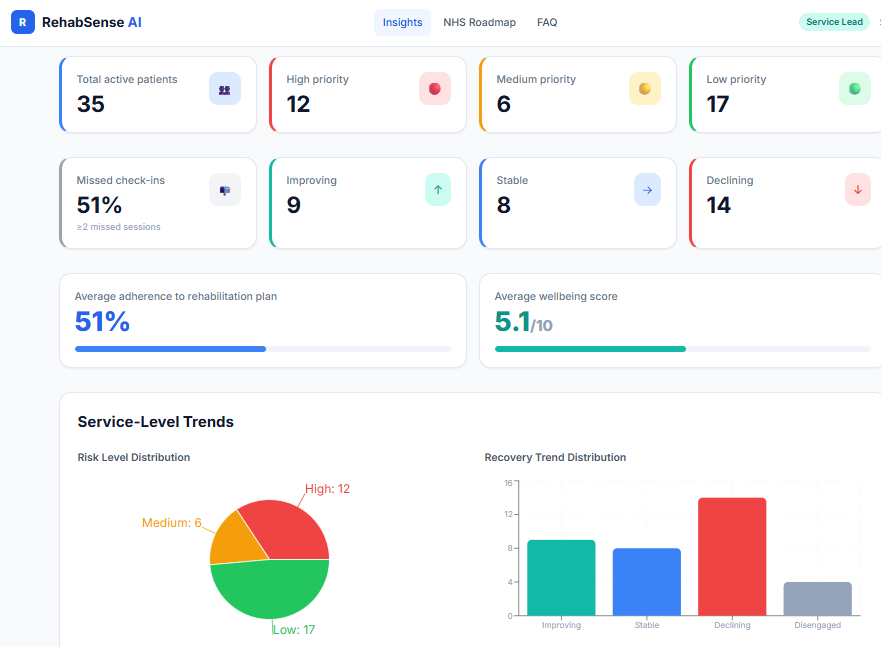Image resolution: width=881 pixels, height=647 pixels.
Task: Click the 'Improving' x-axis label
Action: (561, 625)
